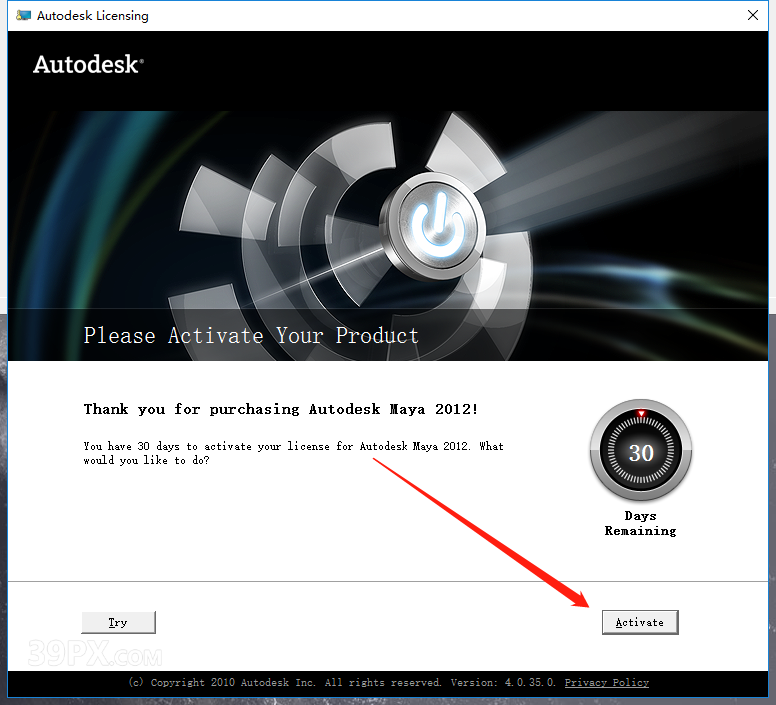Close the Autodesk Licensing window
776x705 pixels.
tap(753, 15)
